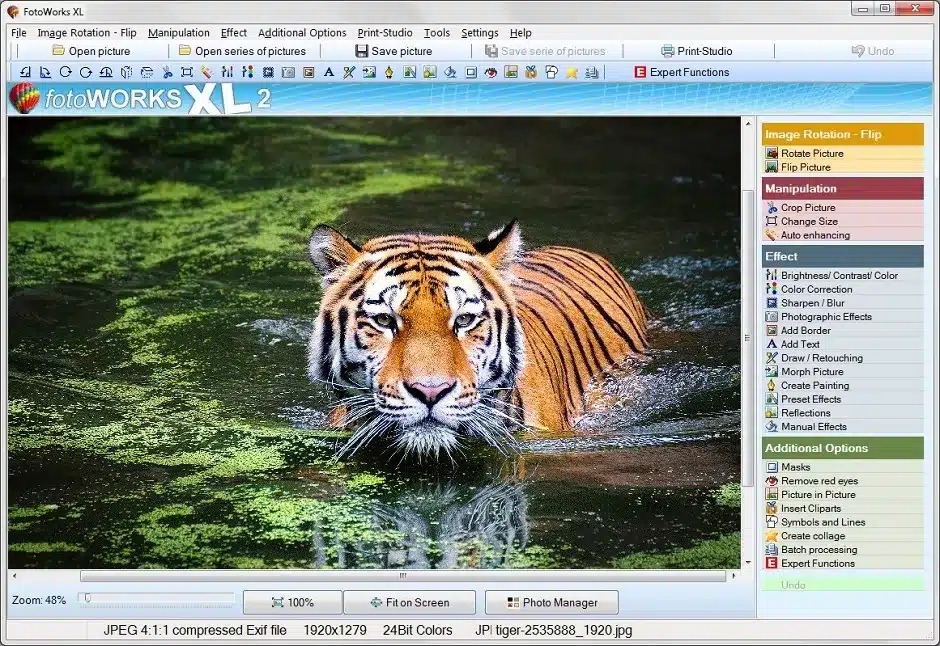Click the Preset Effects toolbar icon
Image resolution: width=940 pixels, height=646 pixels.
[409, 73]
